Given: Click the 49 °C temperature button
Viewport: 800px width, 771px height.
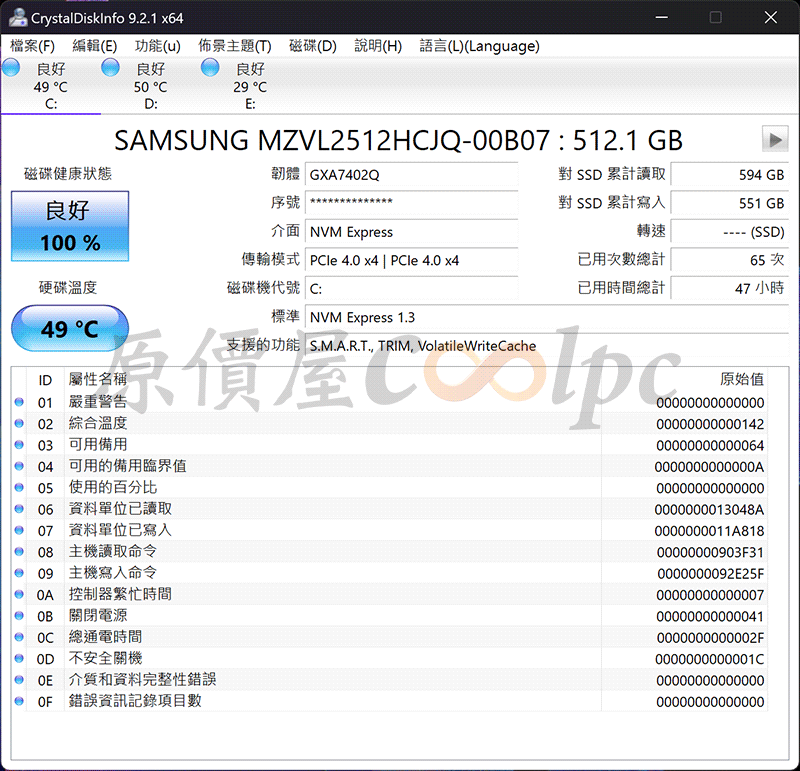Looking at the screenshot, I should pos(70,328).
